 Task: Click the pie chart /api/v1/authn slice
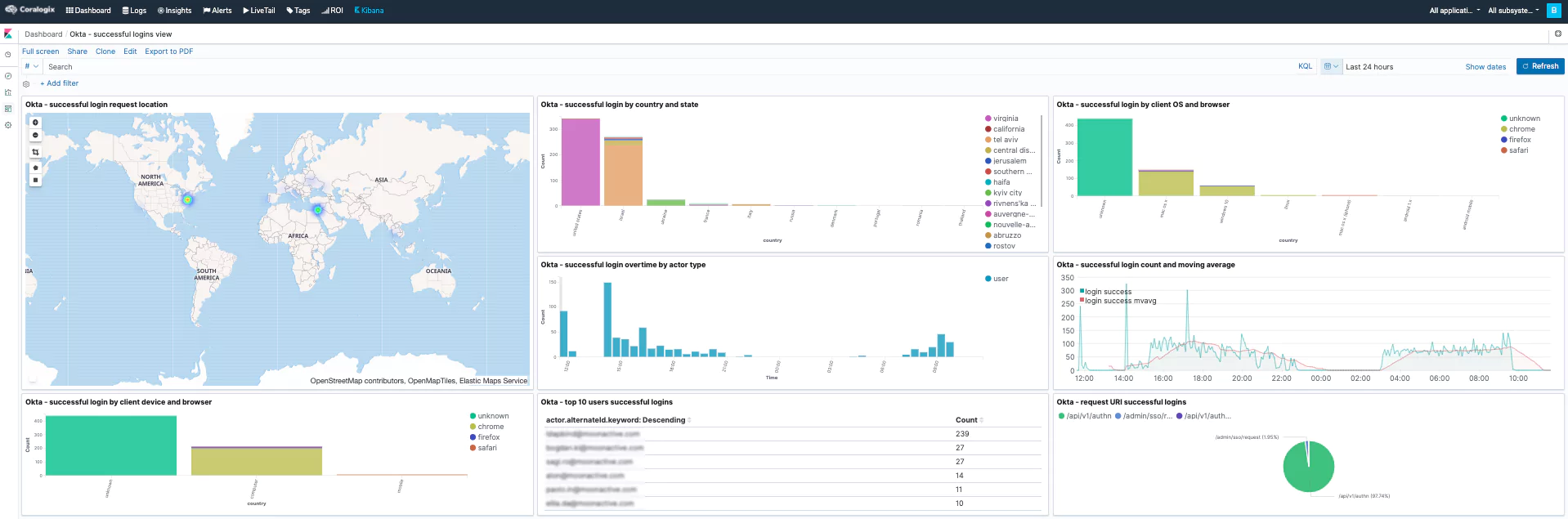pos(1308,470)
